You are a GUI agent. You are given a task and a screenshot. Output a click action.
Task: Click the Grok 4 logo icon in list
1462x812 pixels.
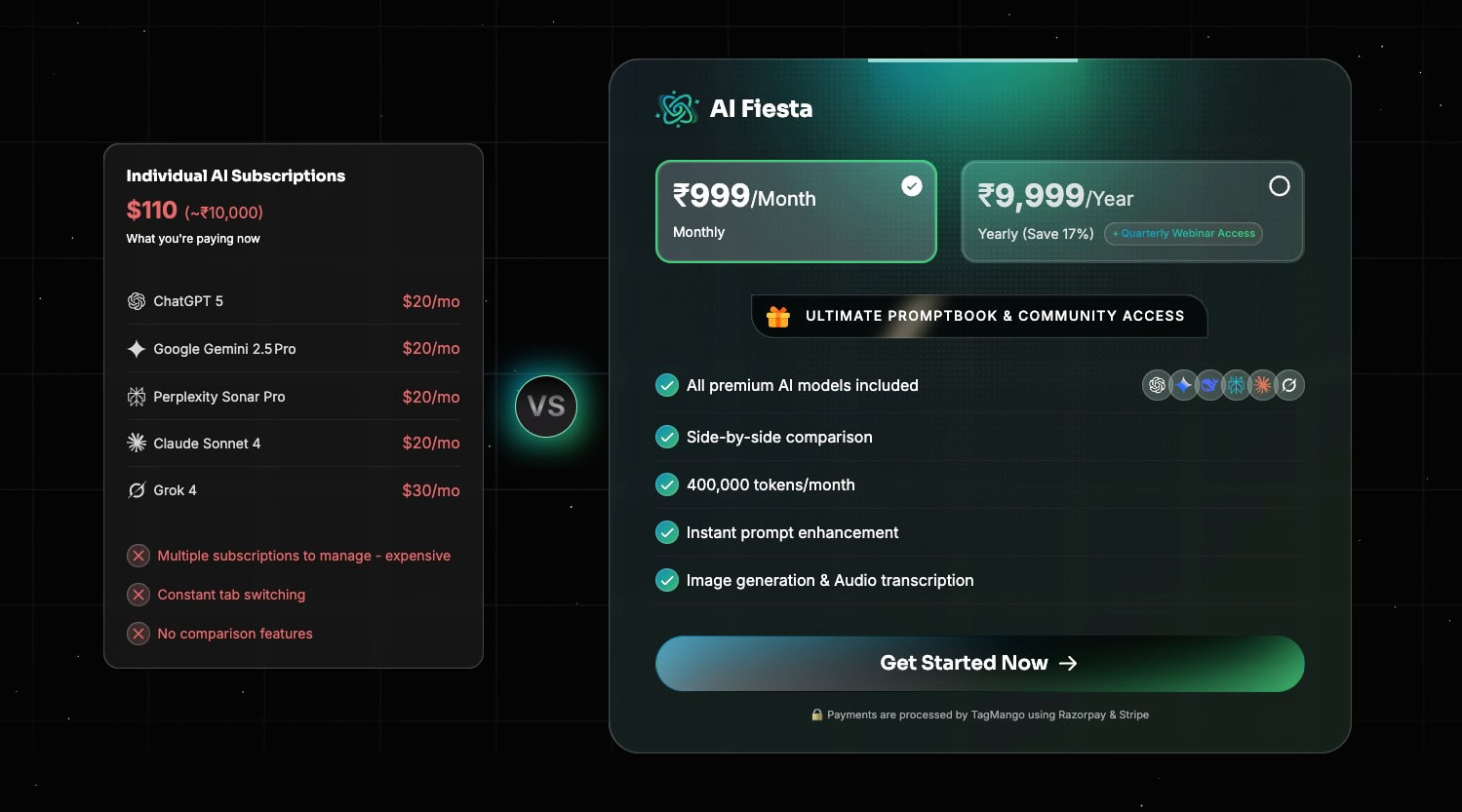coord(137,490)
